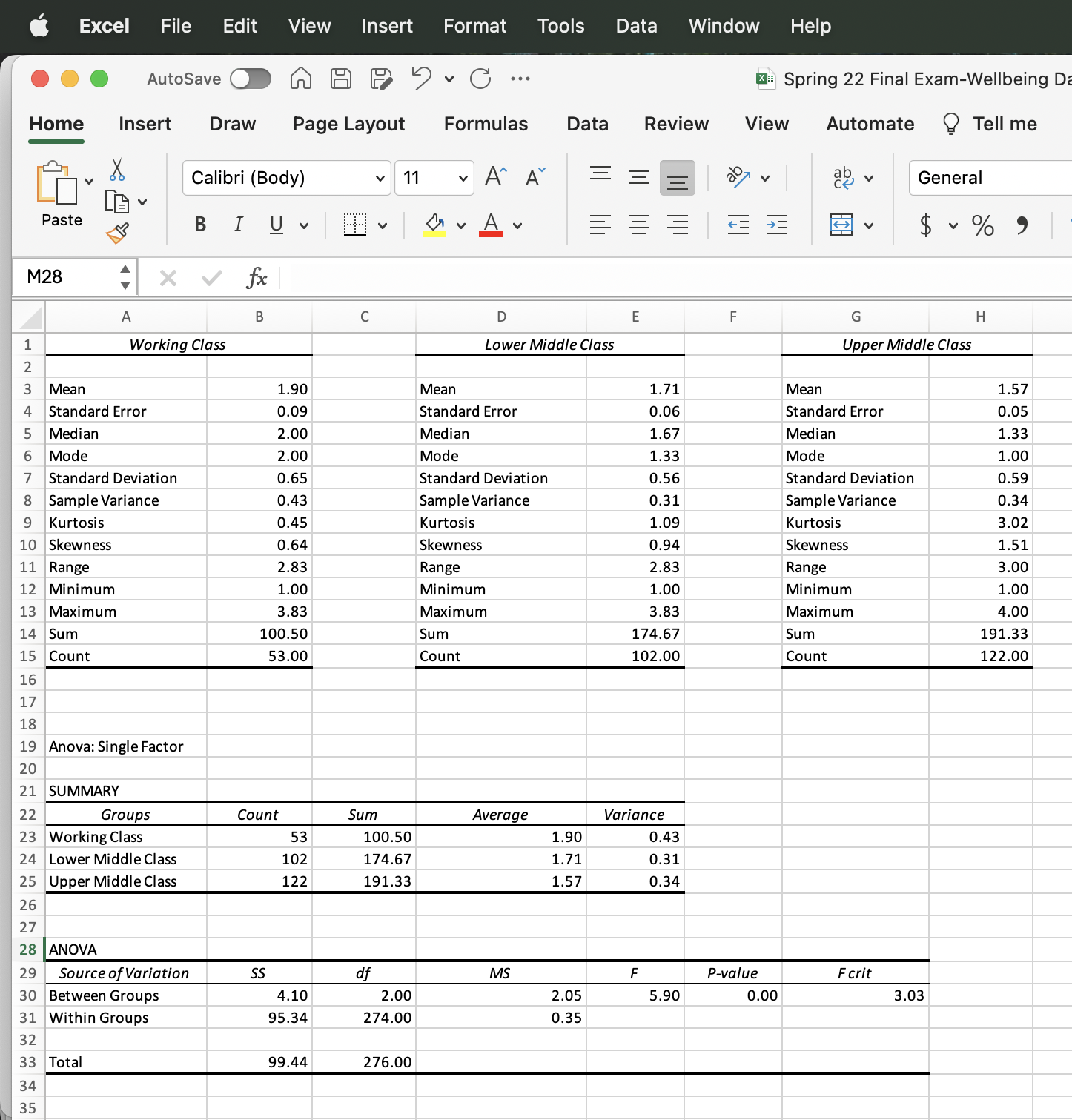Open the Copy dropdown arrow
The image size is (1072, 1120).
pos(142,202)
